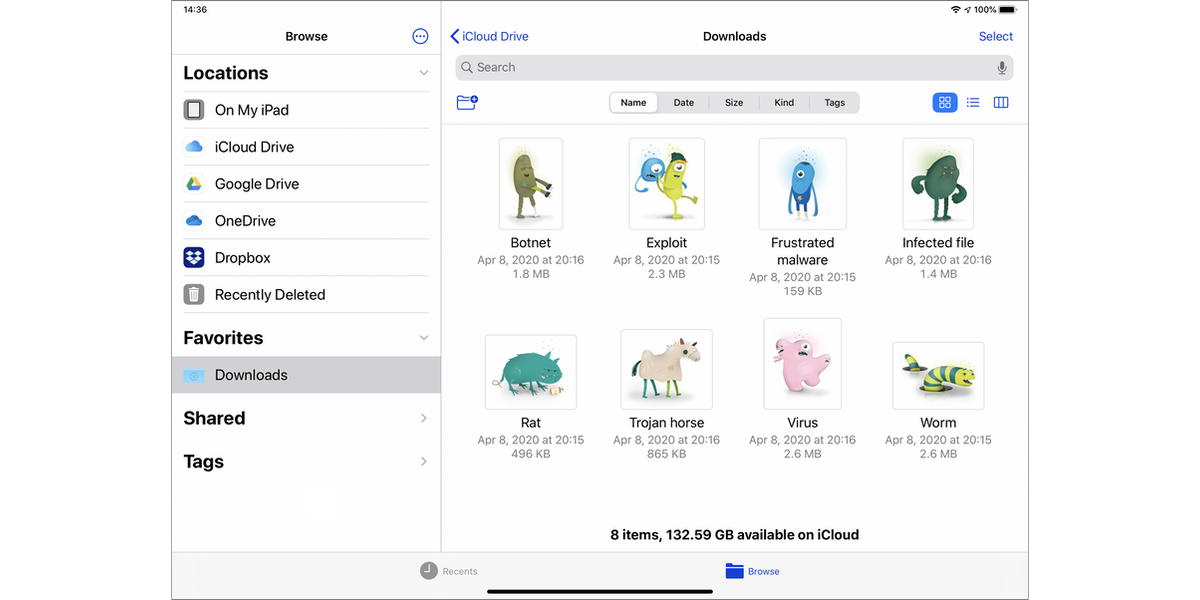
Task: Click the Botnet file name
Action: click(x=531, y=243)
